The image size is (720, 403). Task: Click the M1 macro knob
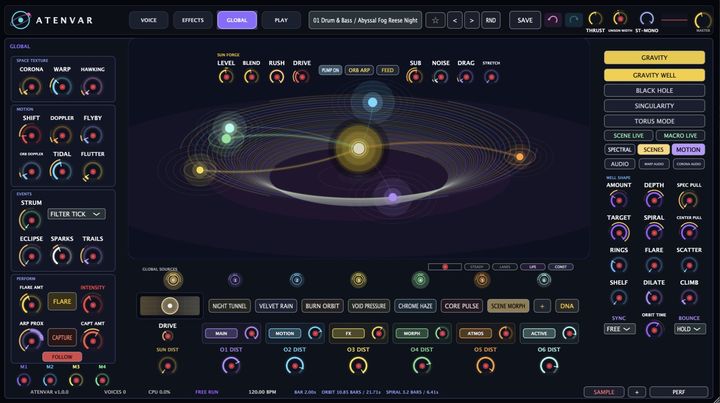(x=23, y=380)
